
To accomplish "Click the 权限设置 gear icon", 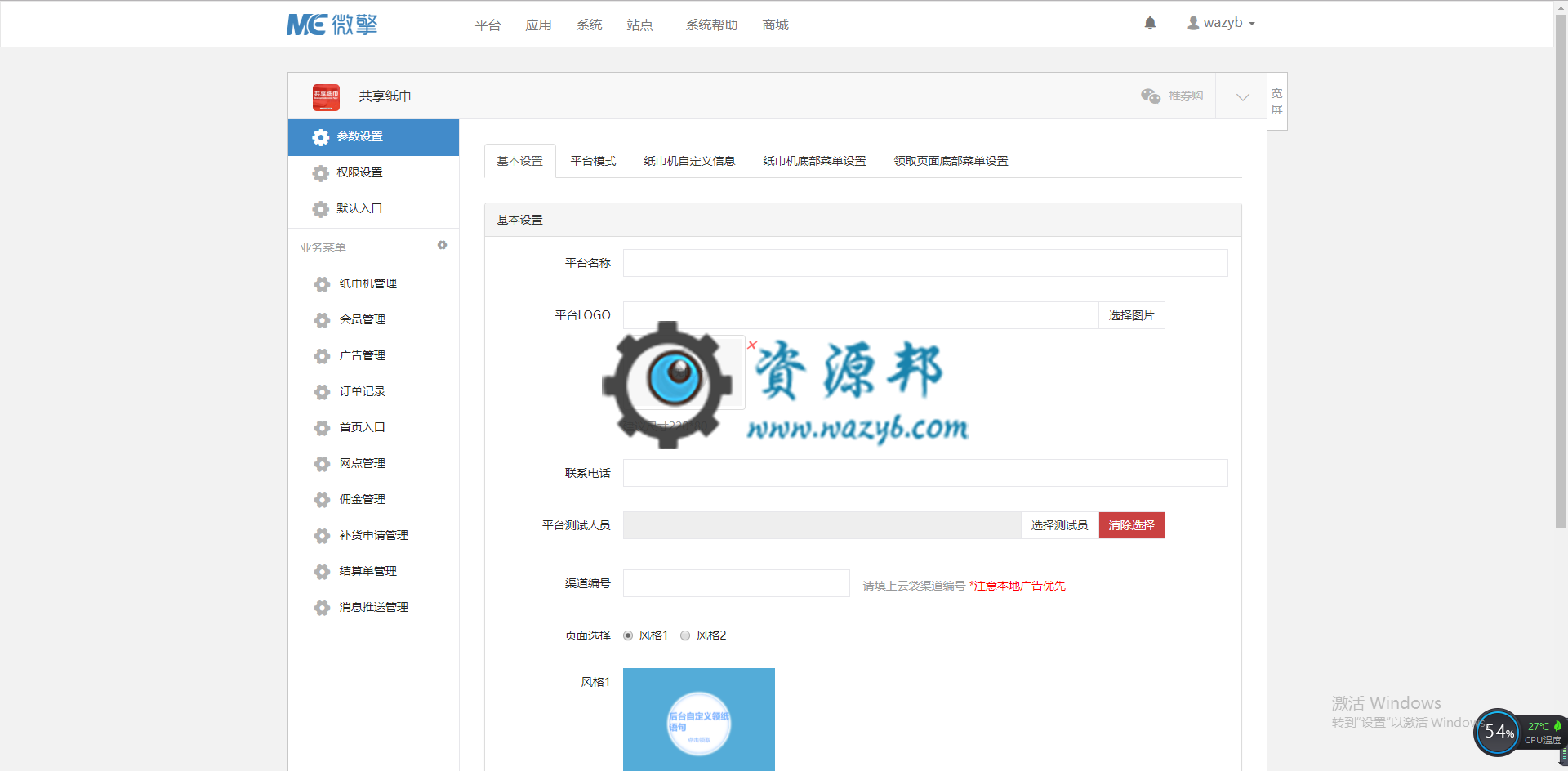I will (321, 173).
